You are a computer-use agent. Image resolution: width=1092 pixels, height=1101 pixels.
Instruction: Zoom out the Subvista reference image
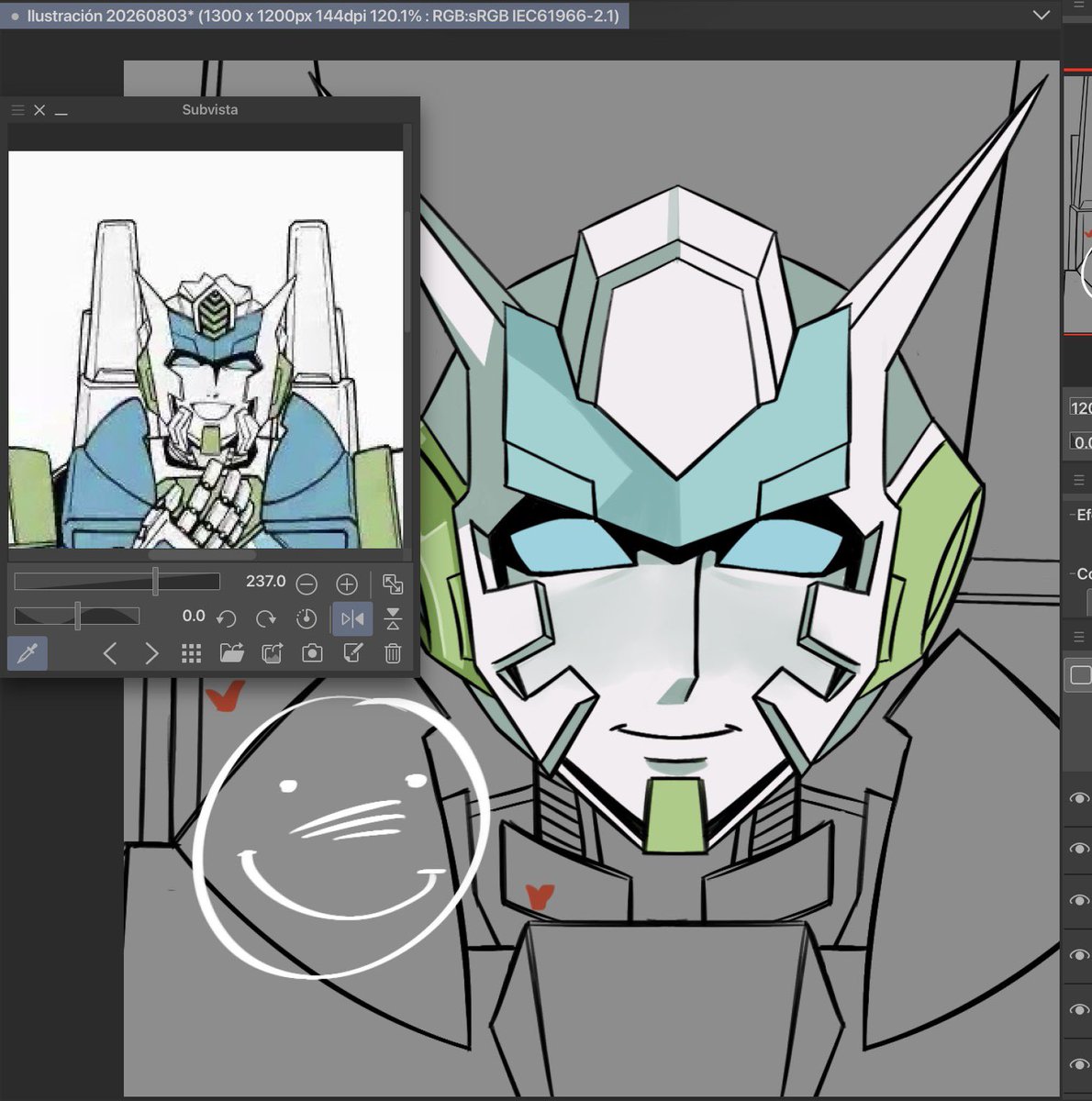pyautogui.click(x=307, y=584)
